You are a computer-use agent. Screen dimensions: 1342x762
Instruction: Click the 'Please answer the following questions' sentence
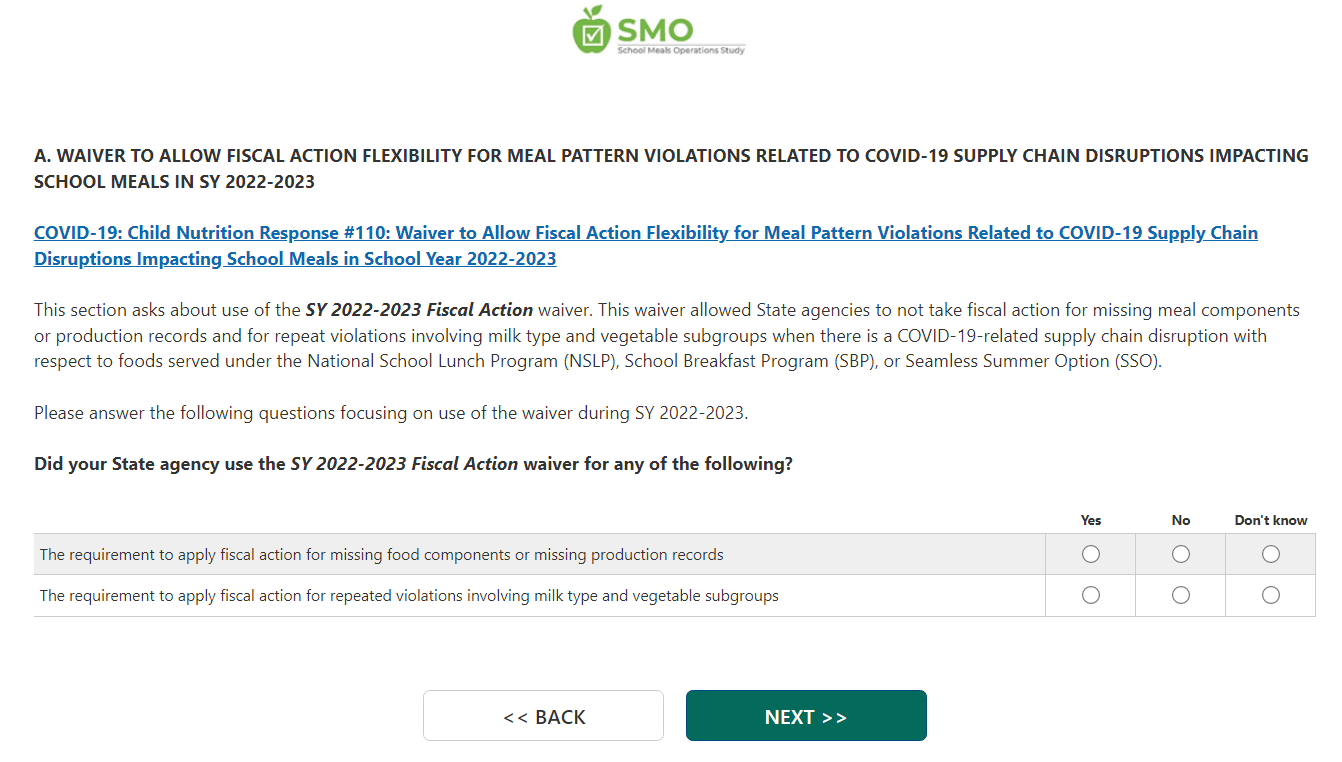coord(391,412)
